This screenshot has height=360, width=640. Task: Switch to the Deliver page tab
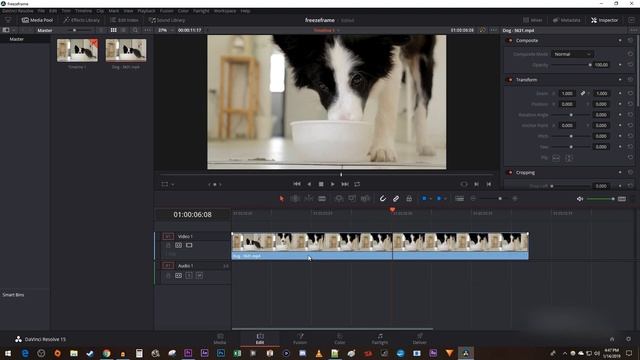tap(419, 339)
